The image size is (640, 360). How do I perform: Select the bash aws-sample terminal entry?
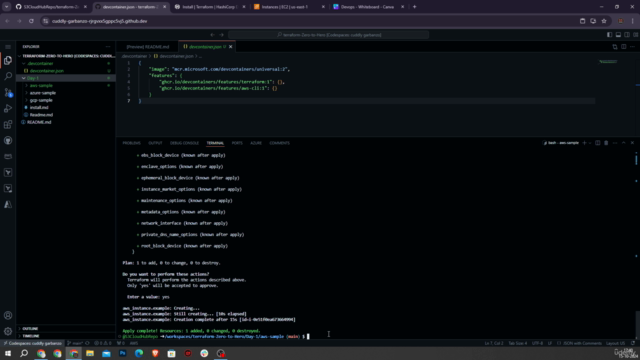point(561,143)
